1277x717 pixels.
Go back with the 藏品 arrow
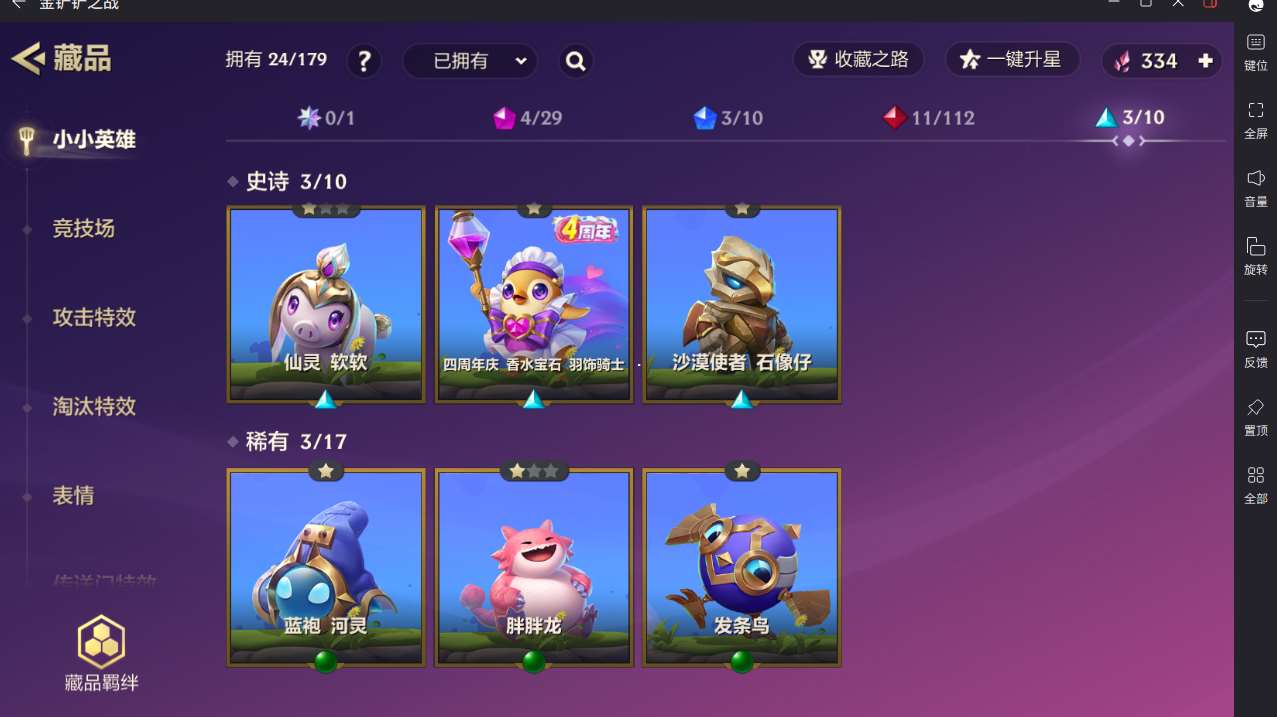tap(28, 58)
